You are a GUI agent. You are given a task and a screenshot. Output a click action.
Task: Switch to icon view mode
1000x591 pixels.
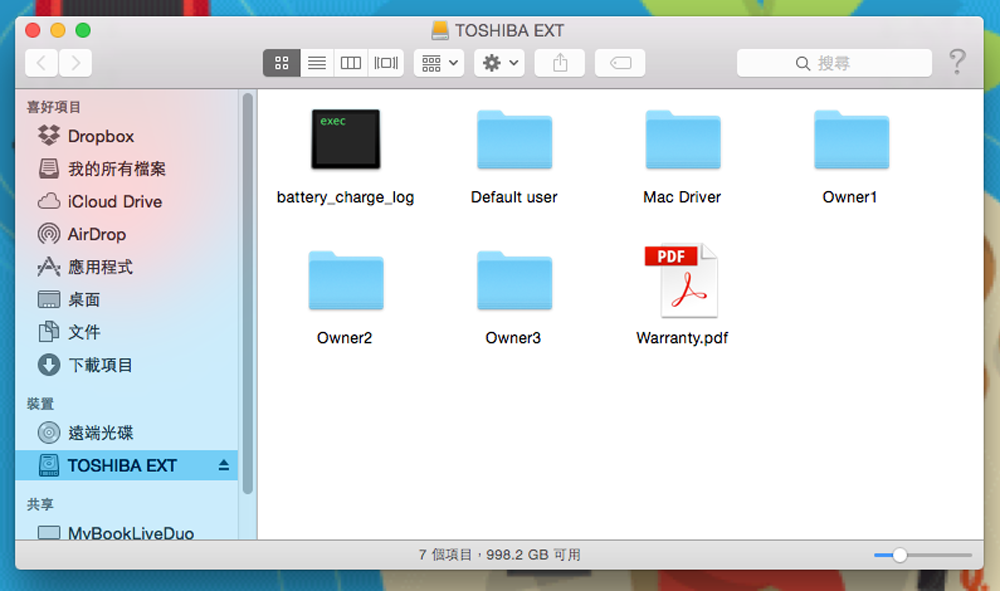click(x=281, y=63)
